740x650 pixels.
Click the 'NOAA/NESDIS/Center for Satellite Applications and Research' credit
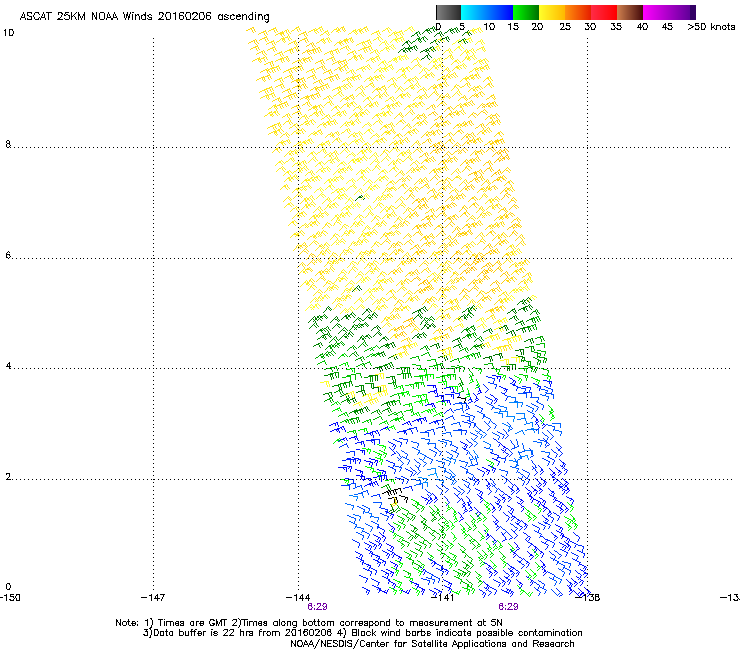click(432, 644)
